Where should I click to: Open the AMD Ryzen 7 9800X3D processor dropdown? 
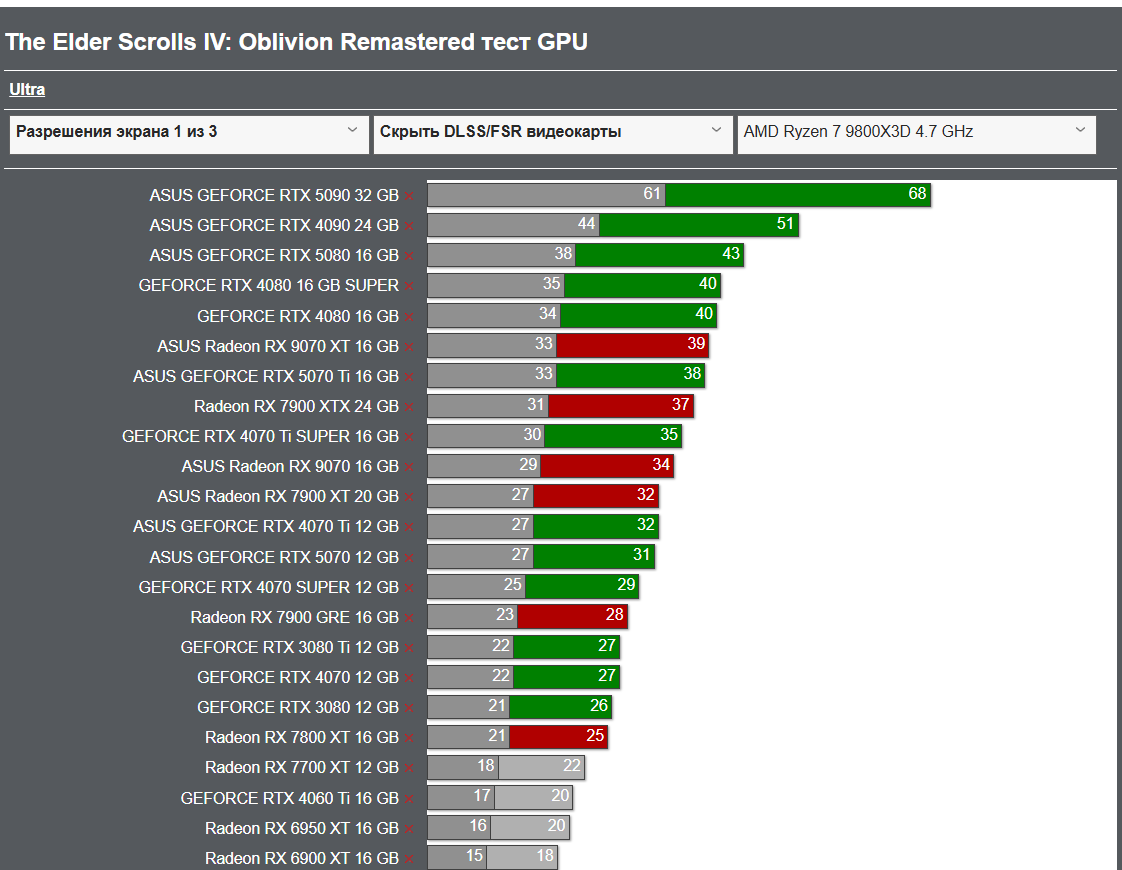tap(917, 135)
